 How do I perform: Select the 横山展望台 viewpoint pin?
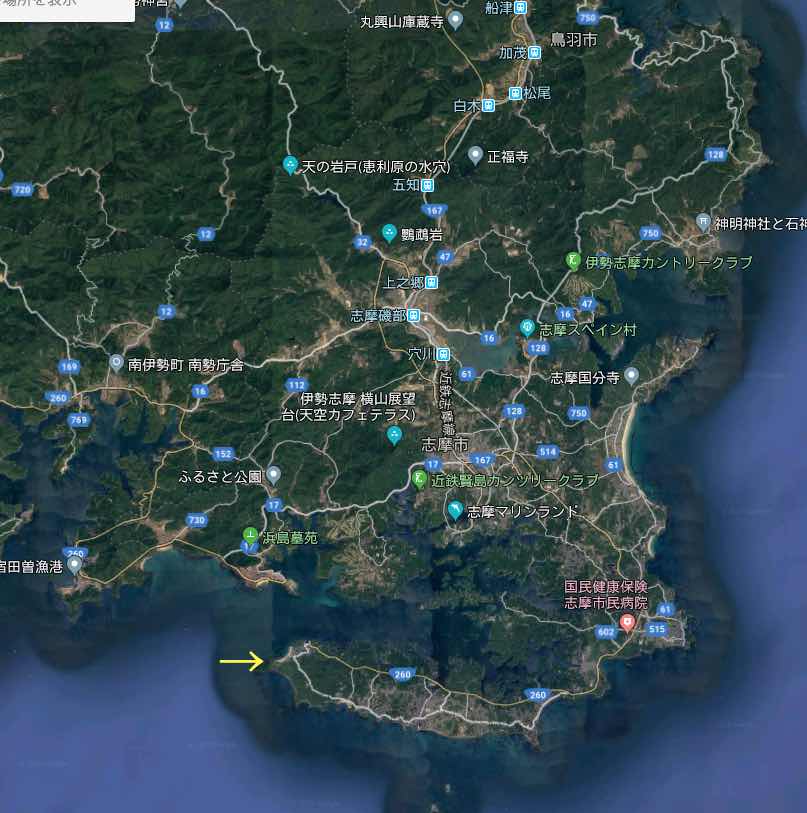[x=395, y=435]
